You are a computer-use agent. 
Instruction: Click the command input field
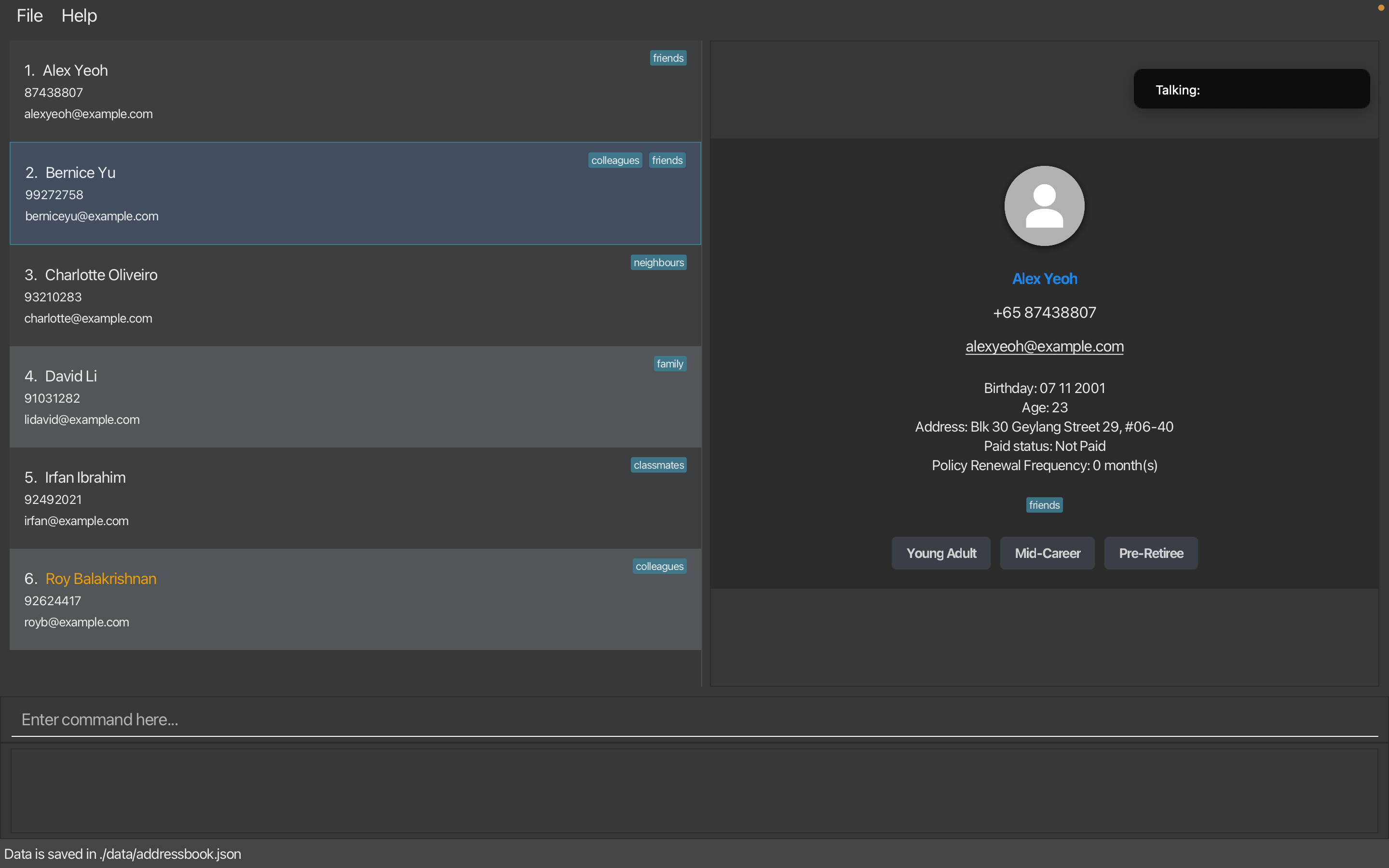tap(694, 719)
